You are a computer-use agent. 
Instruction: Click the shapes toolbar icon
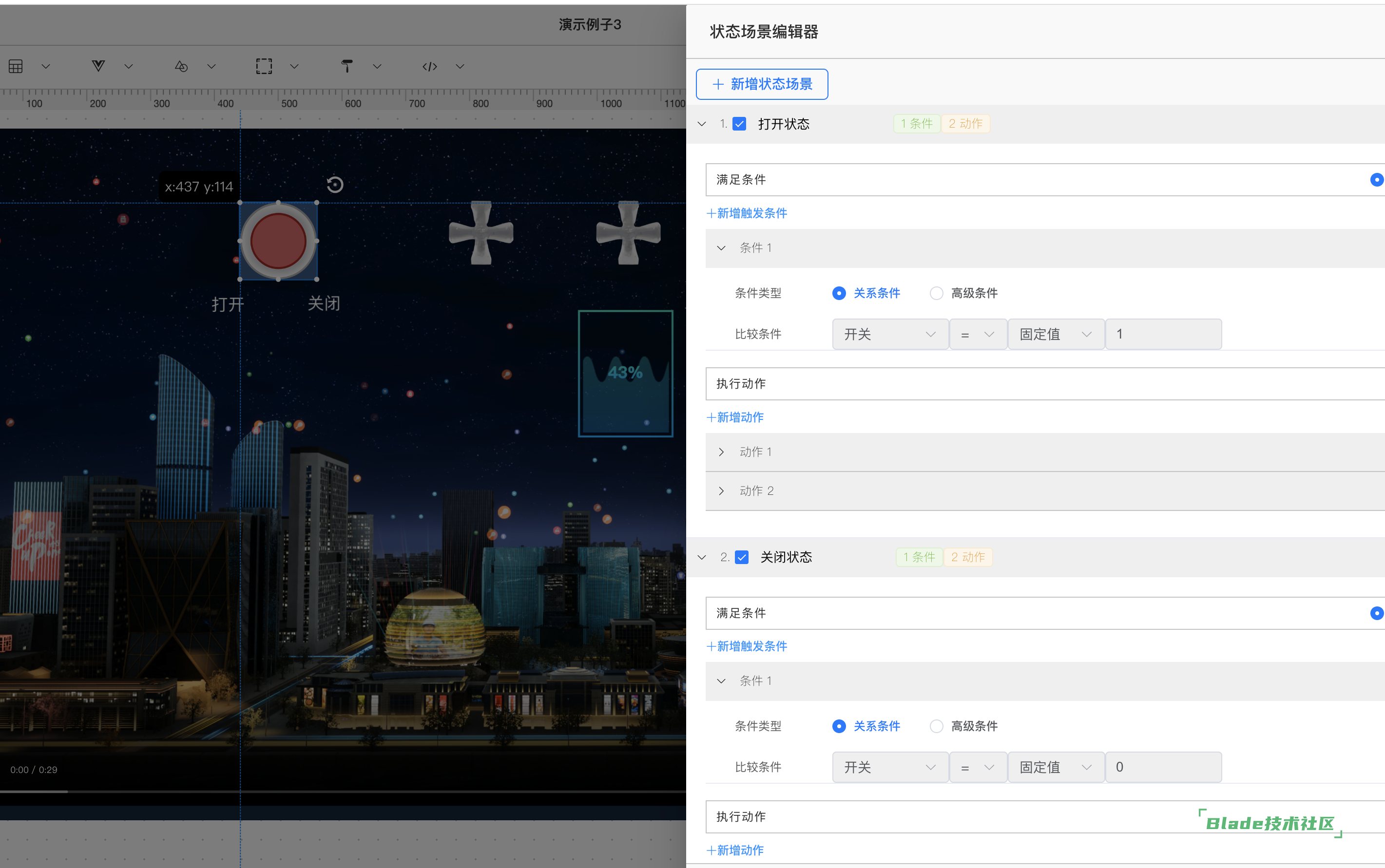181,67
